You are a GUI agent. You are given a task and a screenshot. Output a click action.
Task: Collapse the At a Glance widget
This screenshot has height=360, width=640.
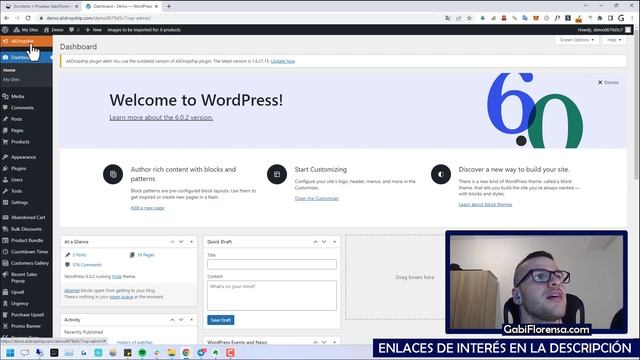click(191, 242)
